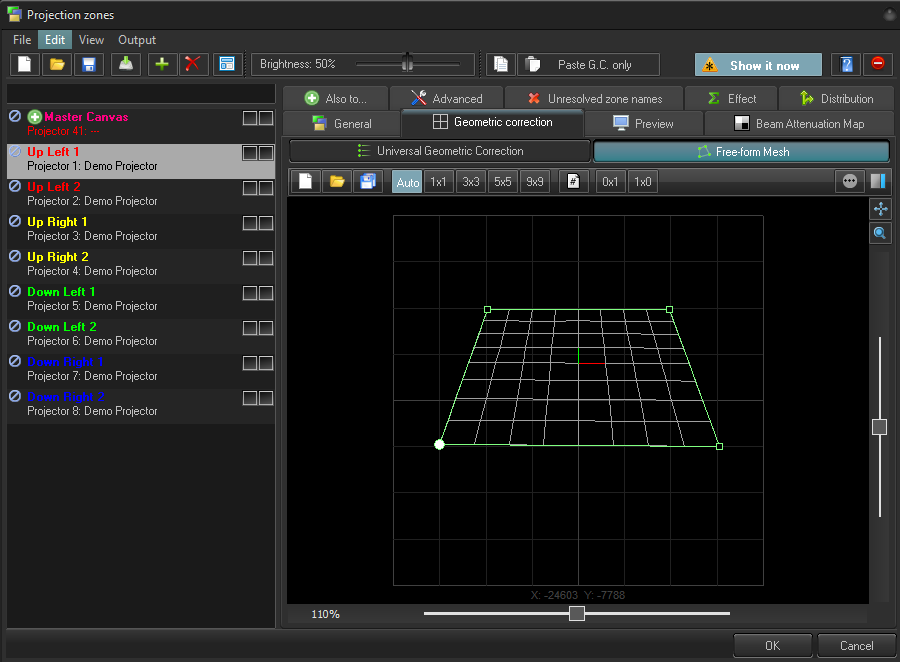This screenshot has width=900, height=662.
Task: Activate the pan move tool beside mesh view
Action: (880, 209)
